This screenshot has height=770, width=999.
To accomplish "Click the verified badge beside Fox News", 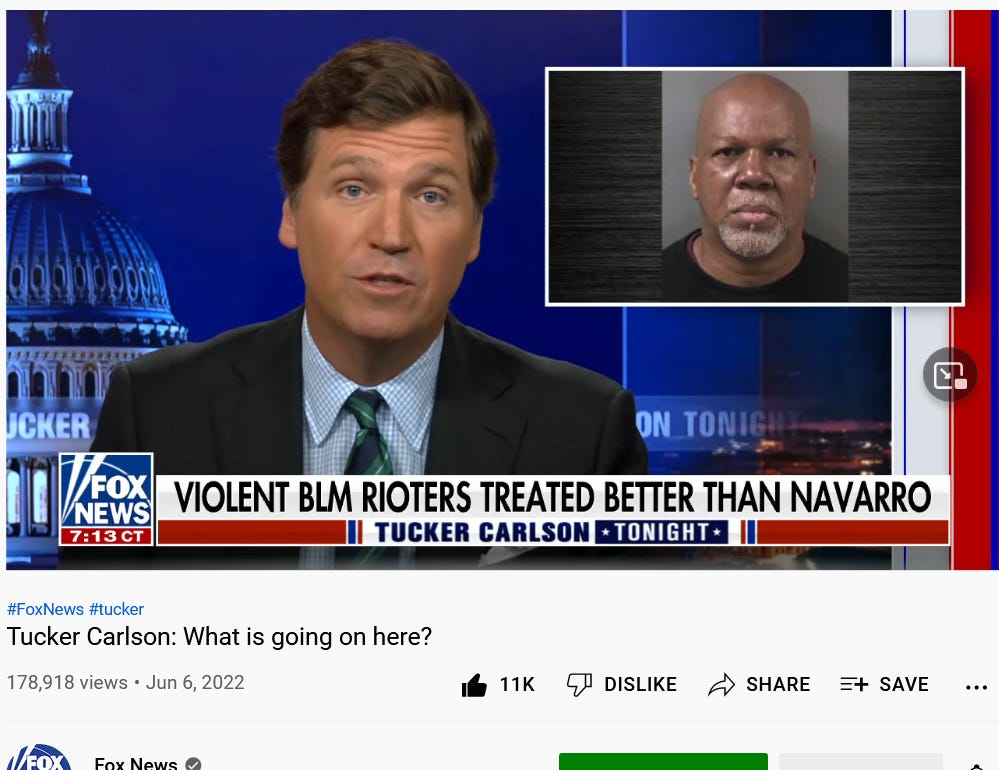I will (193, 763).
